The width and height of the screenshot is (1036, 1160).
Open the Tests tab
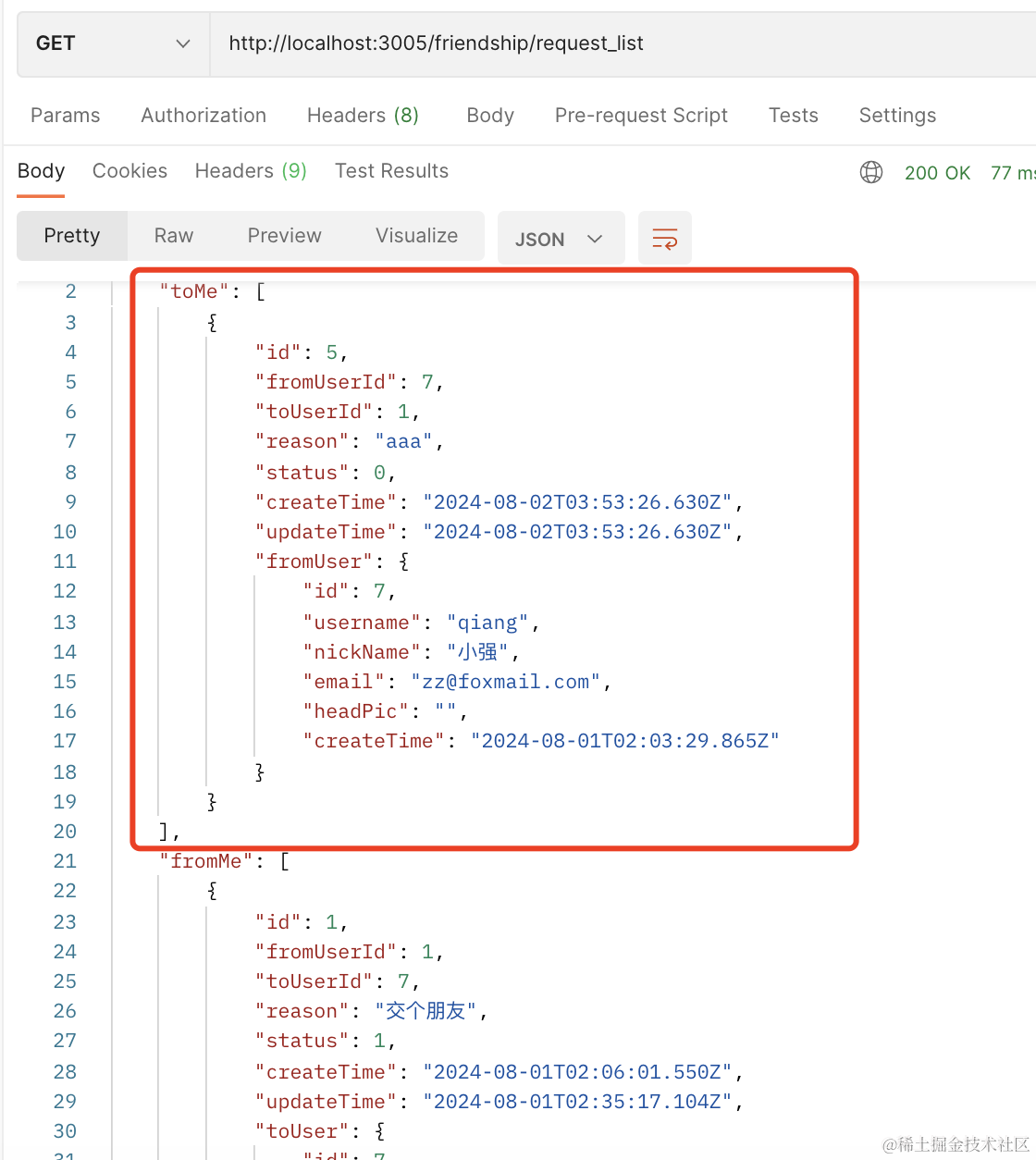[793, 116]
